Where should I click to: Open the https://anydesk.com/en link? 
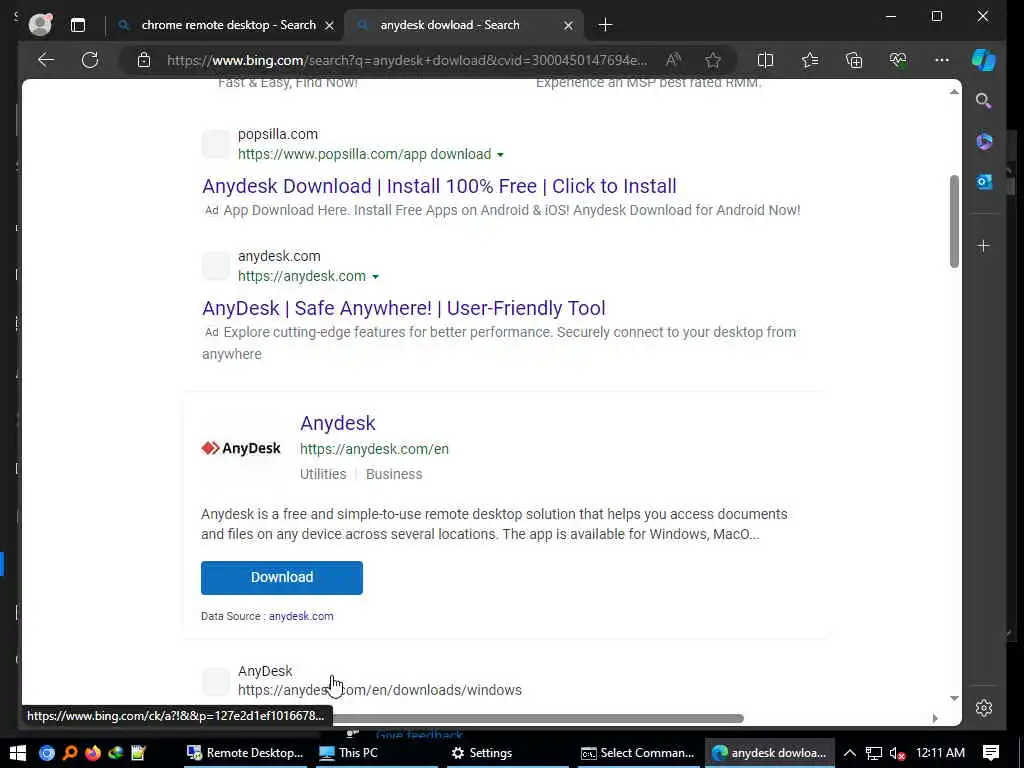[374, 449]
